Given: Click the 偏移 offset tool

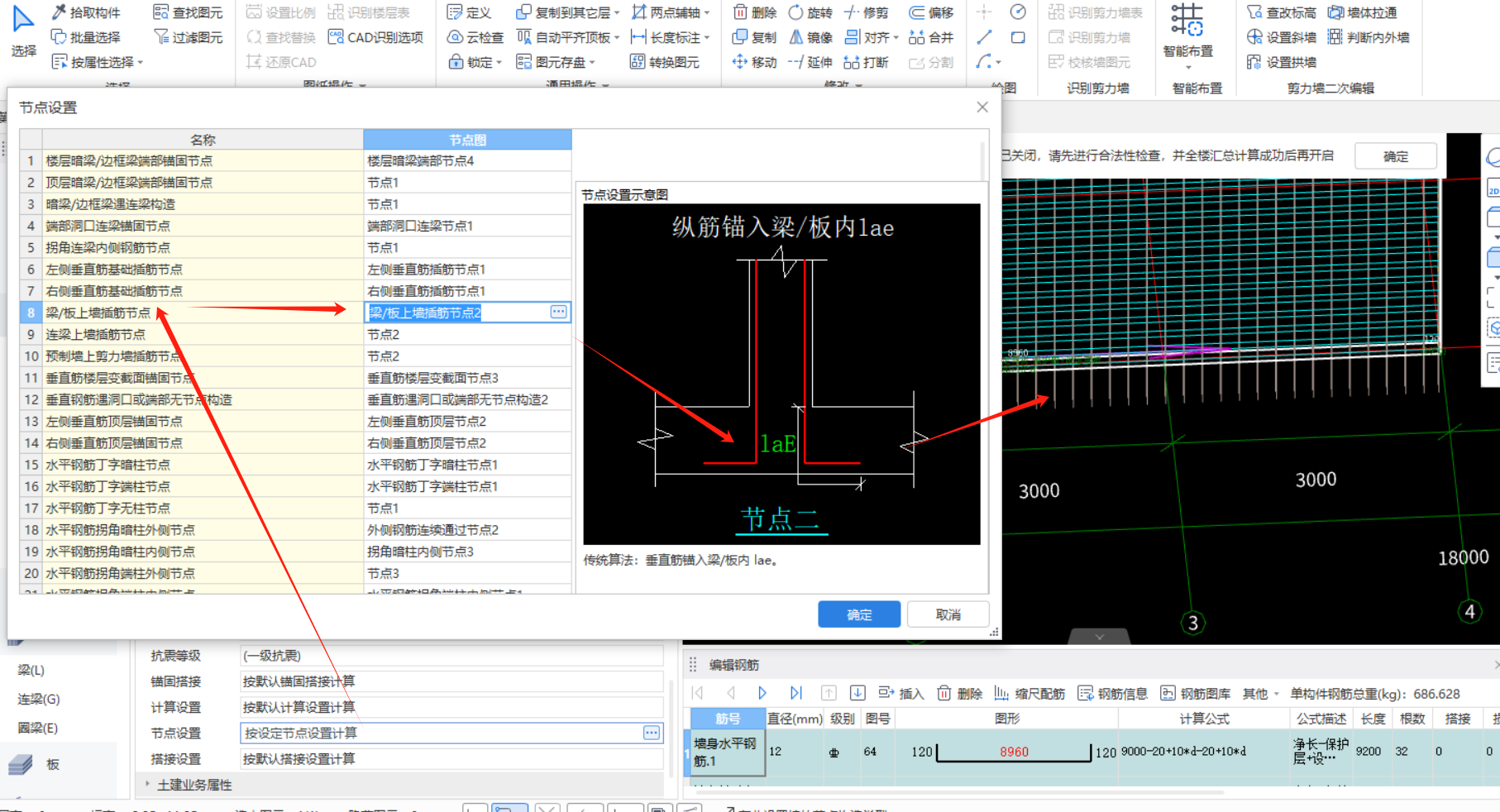Looking at the screenshot, I should point(931,12).
